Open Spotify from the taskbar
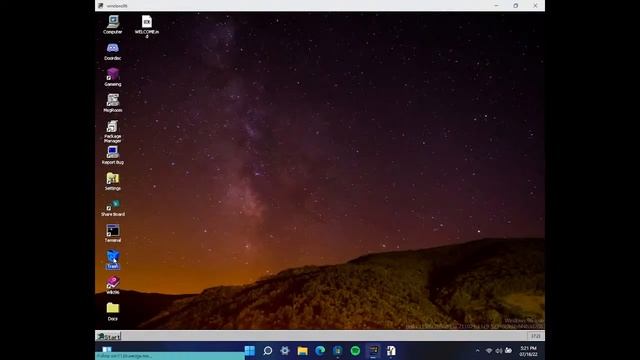Viewport: 640px width, 360px height. 355,351
